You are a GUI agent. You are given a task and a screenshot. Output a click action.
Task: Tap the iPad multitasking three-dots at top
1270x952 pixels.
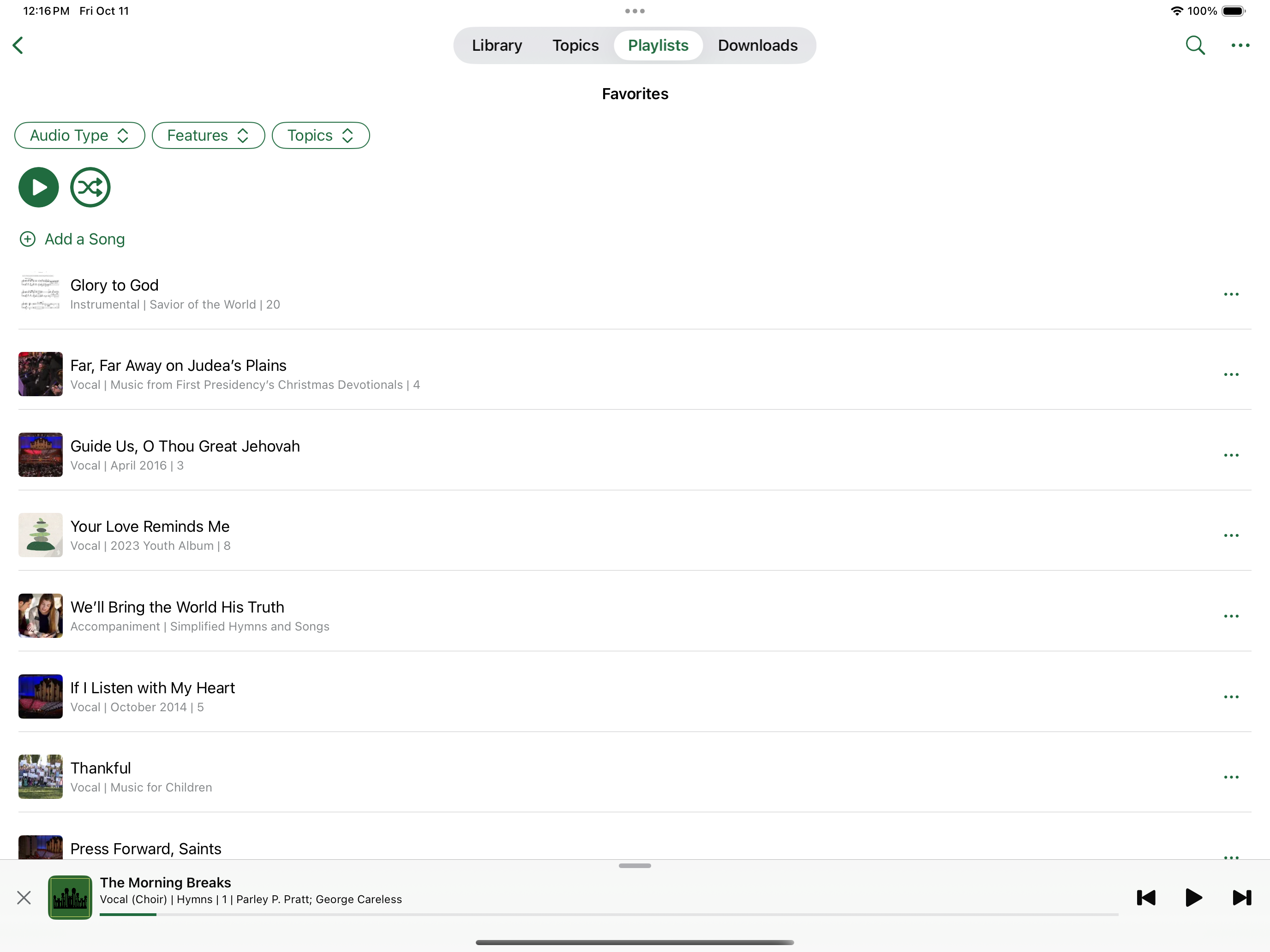pyautogui.click(x=635, y=11)
